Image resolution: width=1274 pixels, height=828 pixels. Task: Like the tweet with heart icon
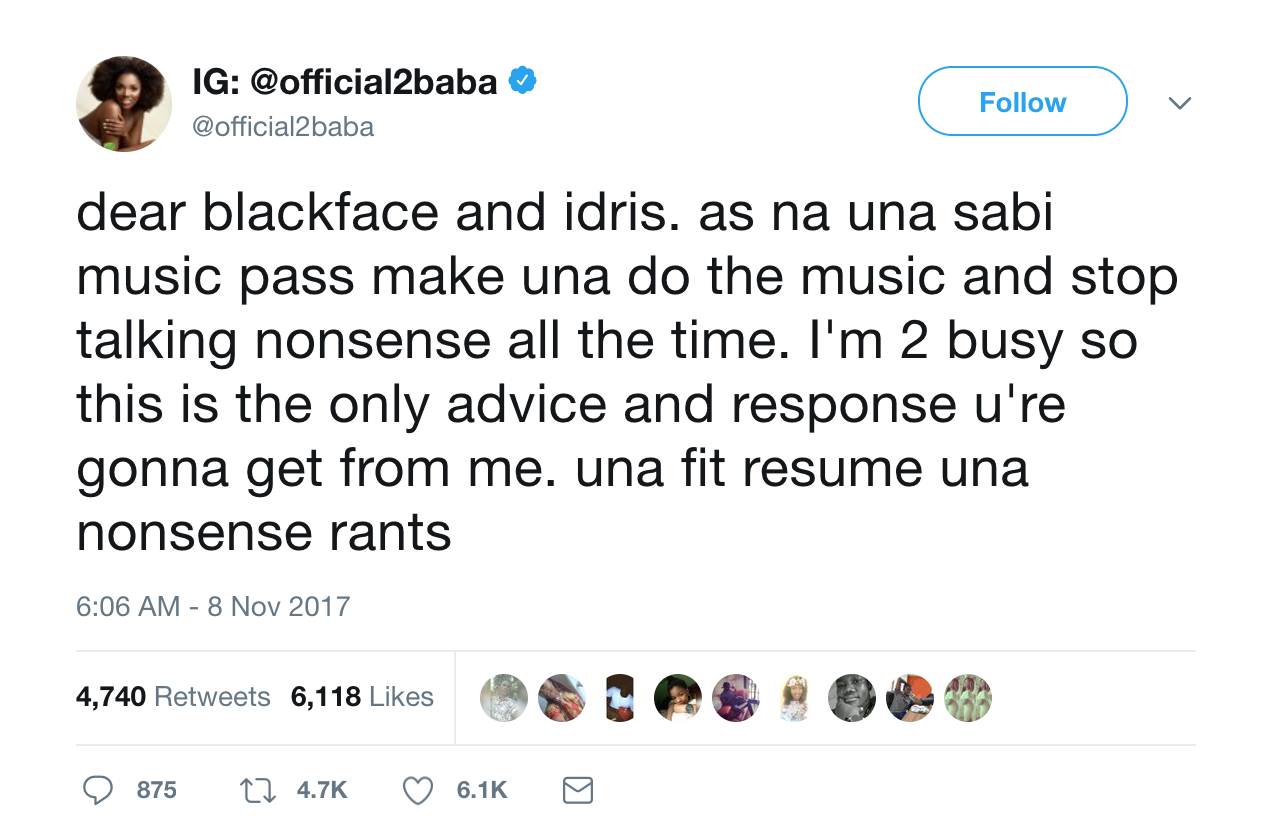417,790
